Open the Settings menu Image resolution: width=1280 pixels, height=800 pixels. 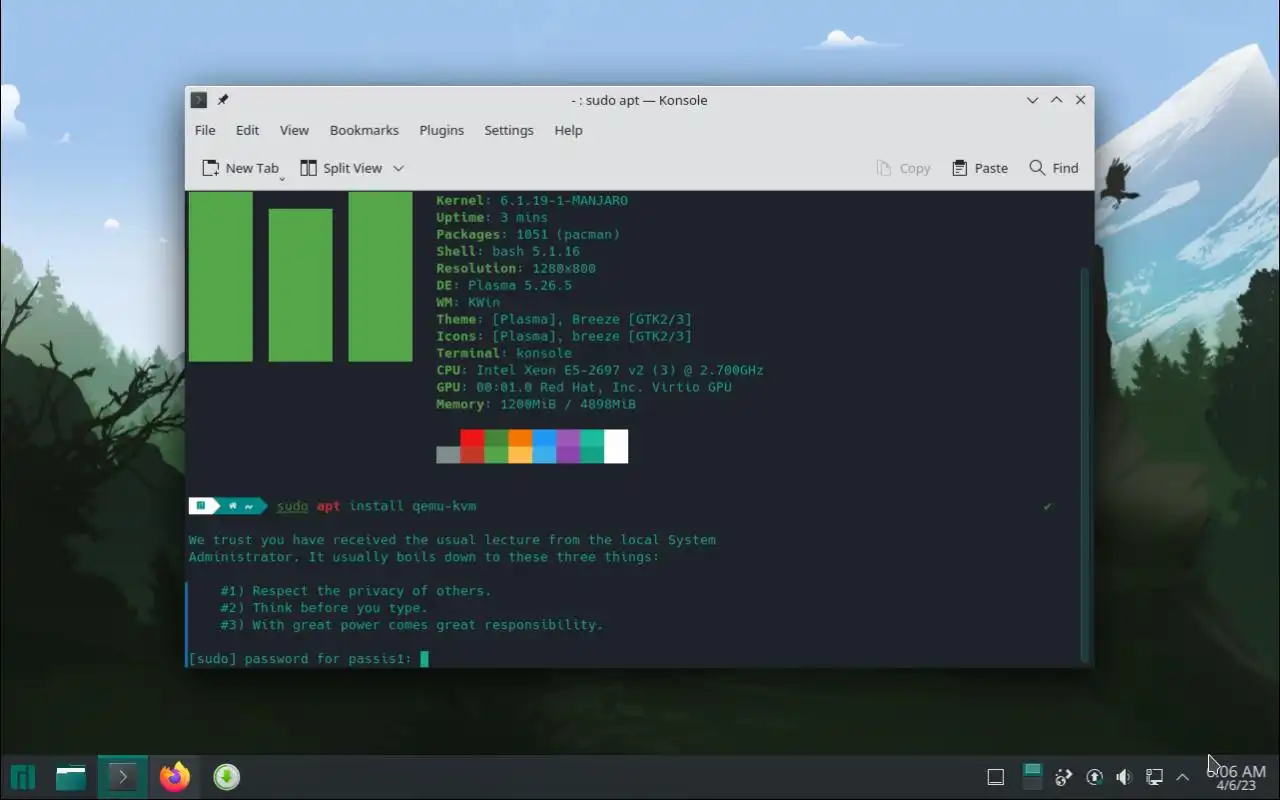pos(508,130)
